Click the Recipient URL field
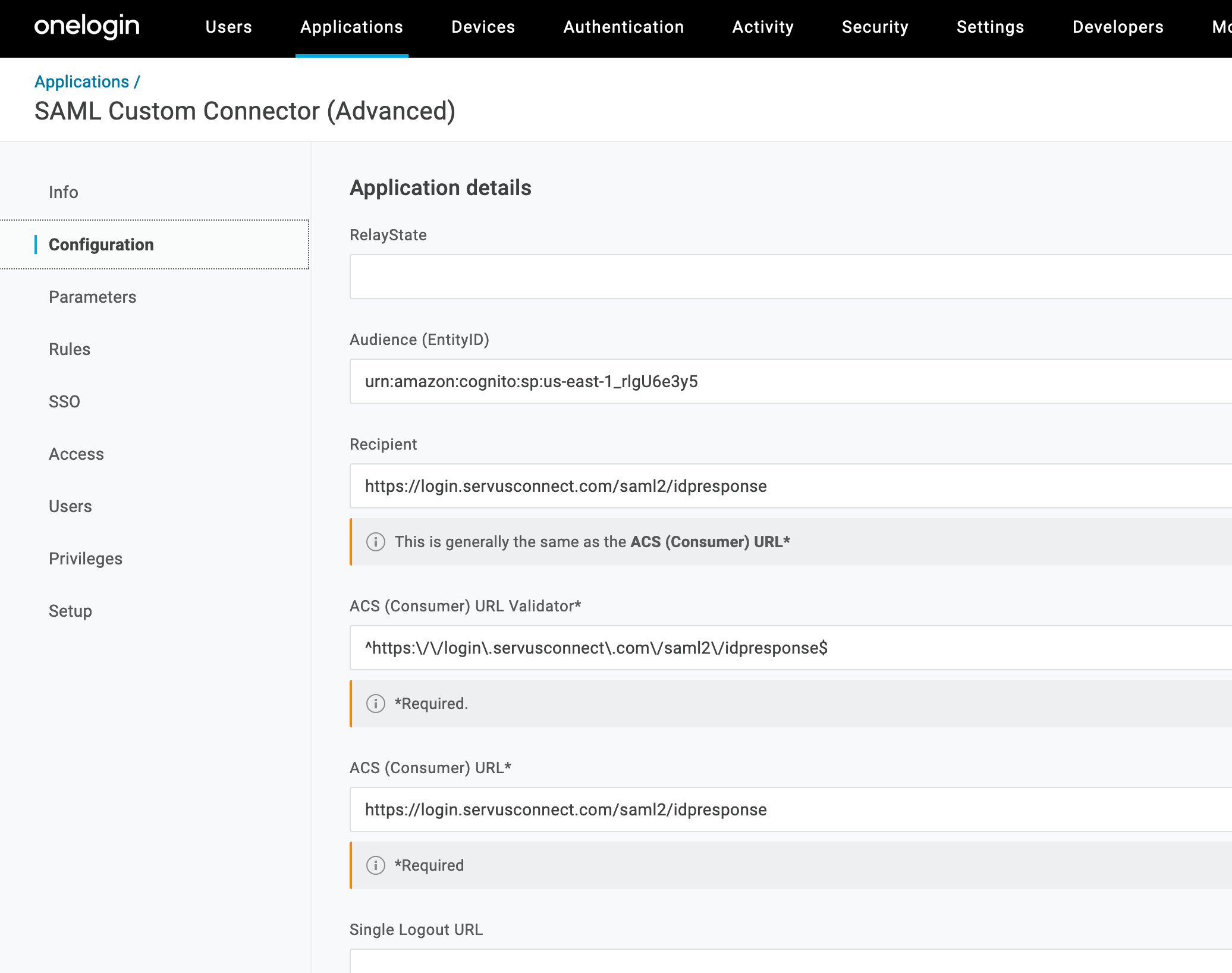1232x973 pixels. [790, 486]
